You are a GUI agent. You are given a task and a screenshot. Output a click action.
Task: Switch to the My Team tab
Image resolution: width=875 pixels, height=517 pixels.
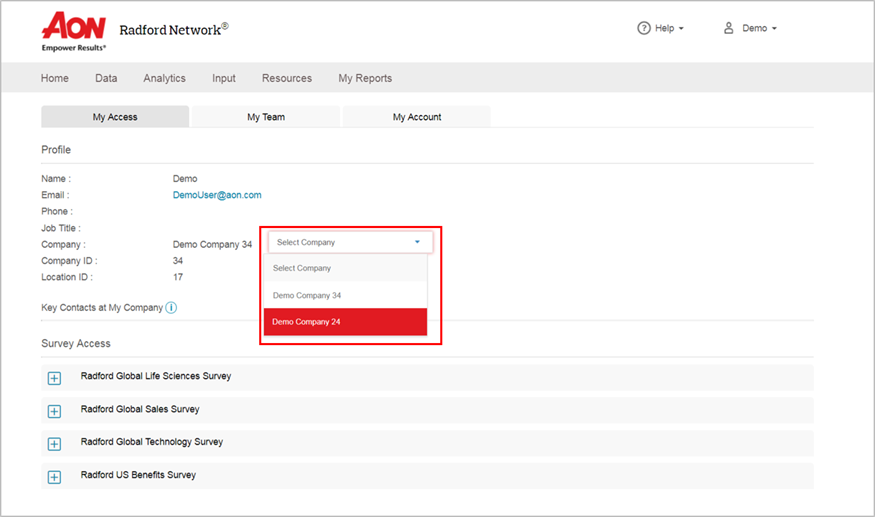point(266,117)
